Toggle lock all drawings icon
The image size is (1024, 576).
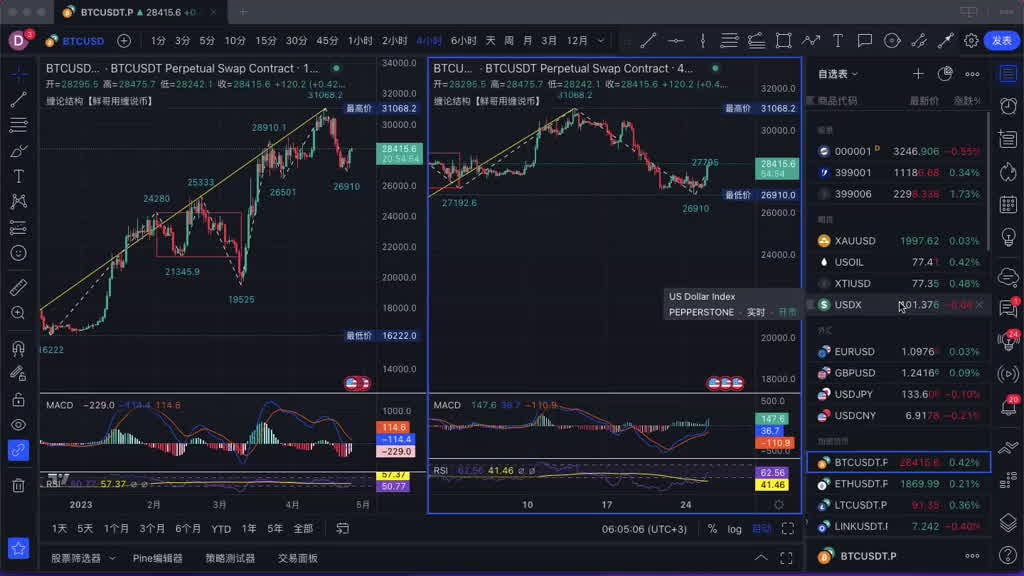click(18, 399)
